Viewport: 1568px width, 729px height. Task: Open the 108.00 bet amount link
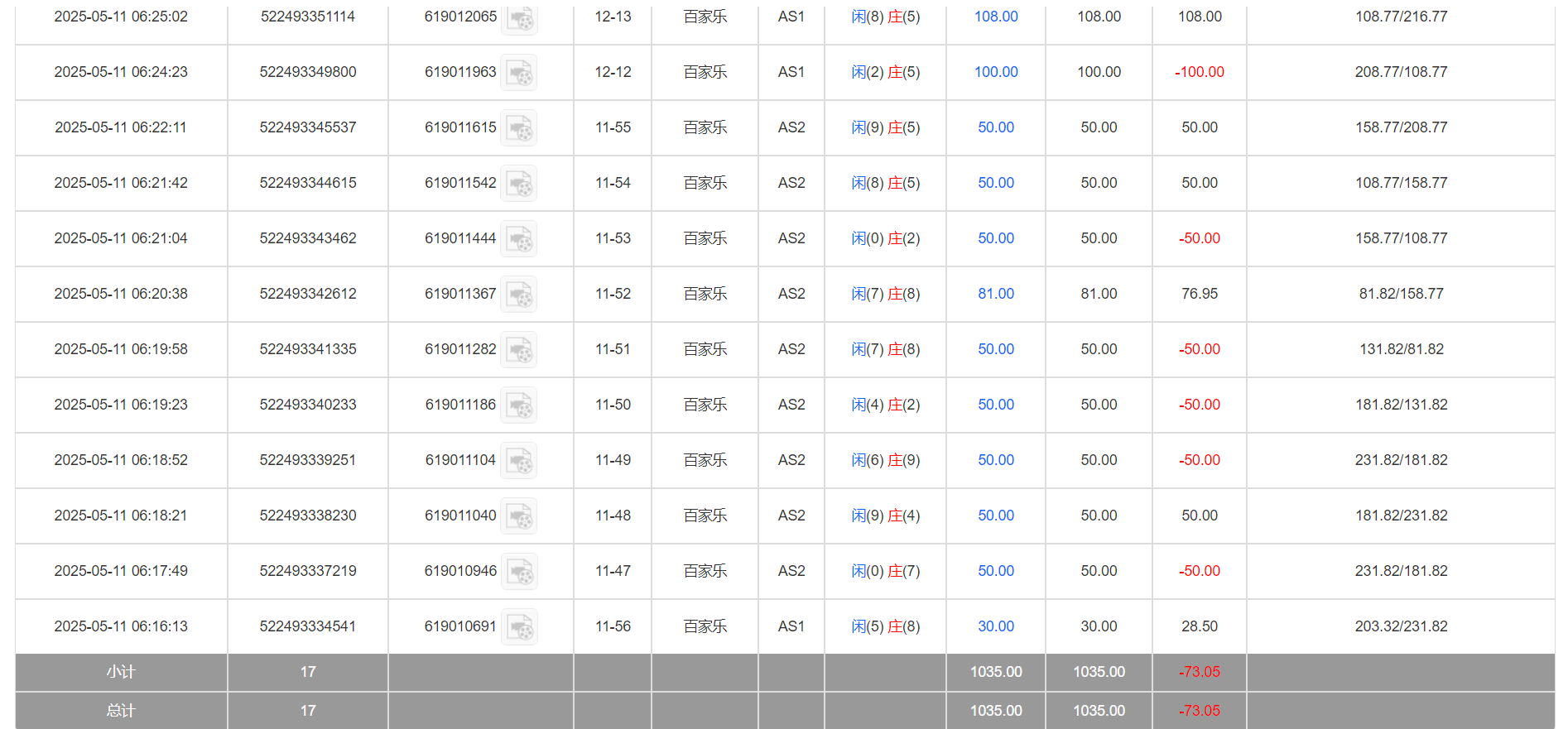click(995, 17)
